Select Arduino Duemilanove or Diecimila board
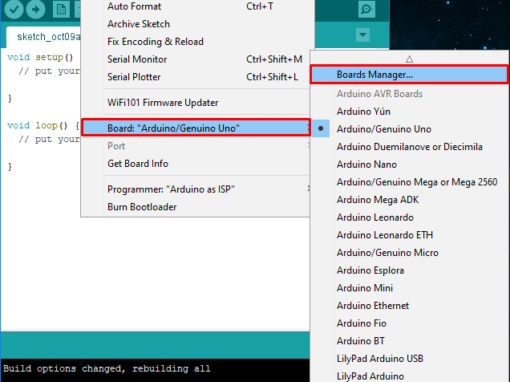510x382 pixels. click(x=409, y=147)
